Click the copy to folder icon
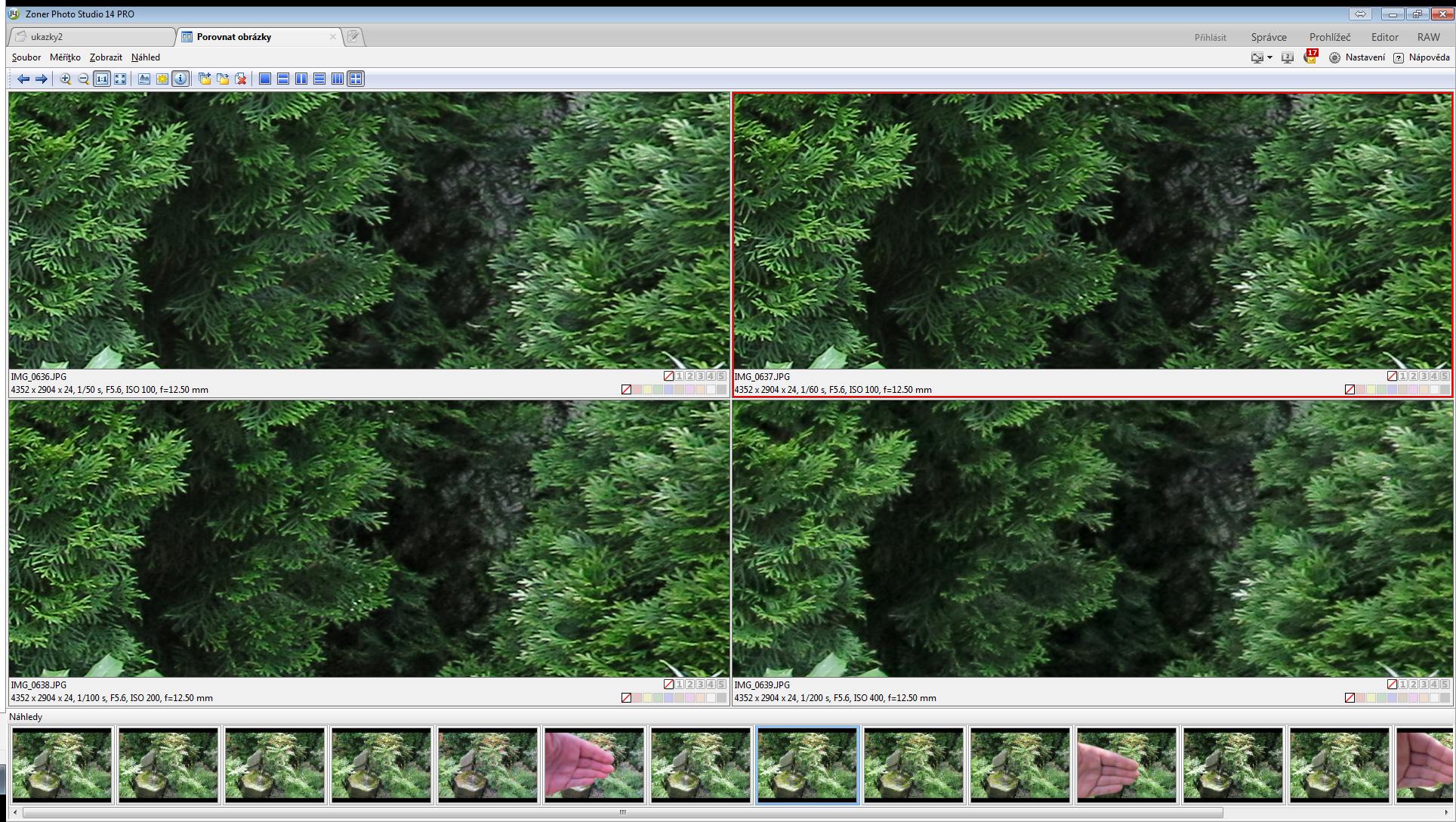Image resolution: width=1456 pixels, height=822 pixels. 205,79
